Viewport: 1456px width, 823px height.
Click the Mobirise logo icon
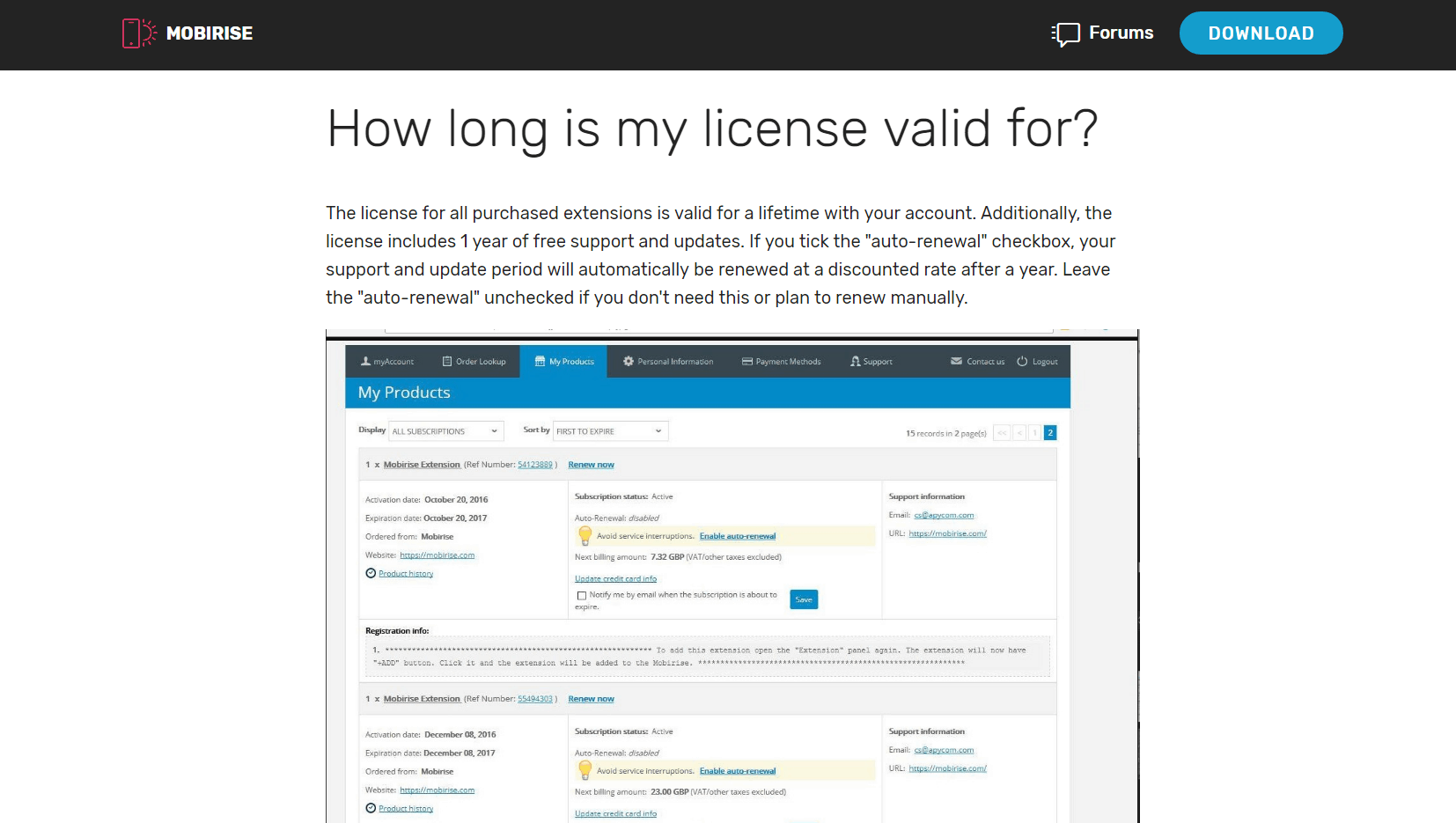[139, 33]
